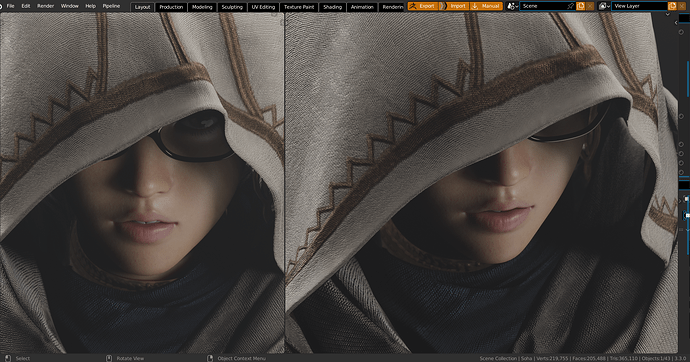Switch to the Sculpting workspace tab
Viewport: 690px width, 362px height.
point(232,7)
